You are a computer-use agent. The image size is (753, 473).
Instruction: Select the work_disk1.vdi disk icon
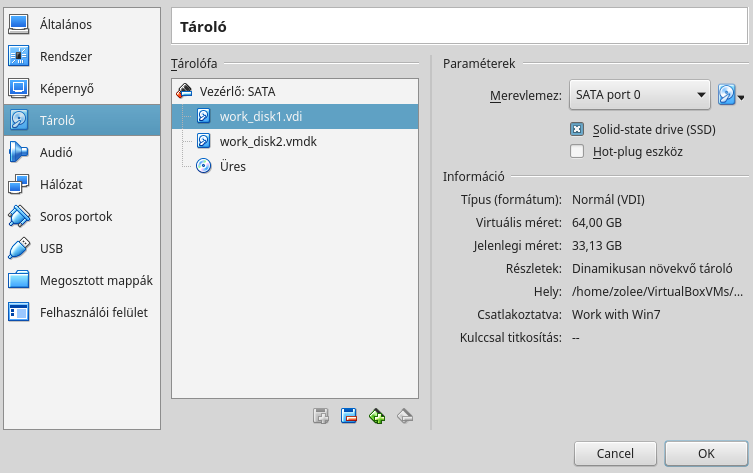[x=204, y=116]
